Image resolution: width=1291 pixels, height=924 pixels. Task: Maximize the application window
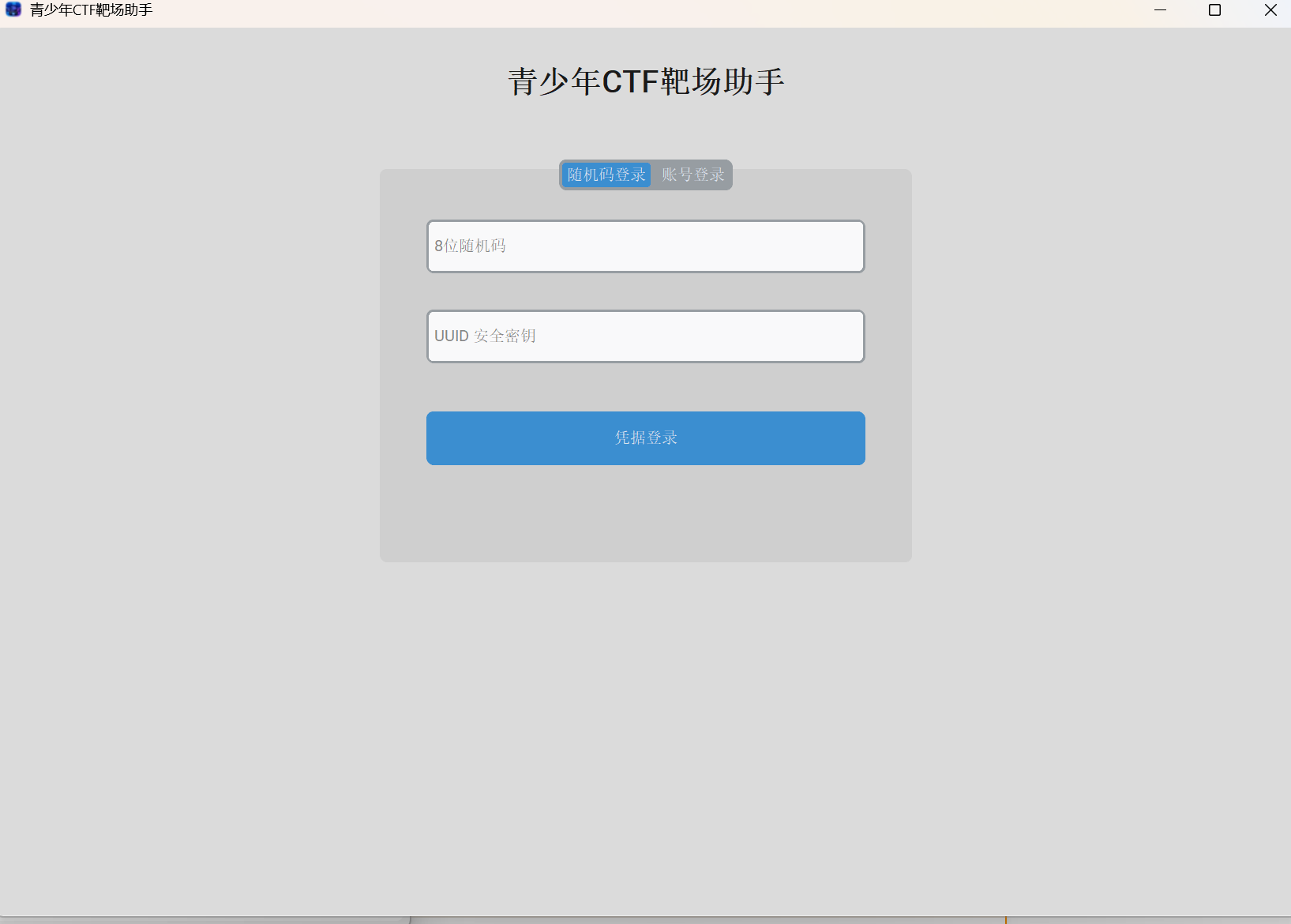point(1214,10)
